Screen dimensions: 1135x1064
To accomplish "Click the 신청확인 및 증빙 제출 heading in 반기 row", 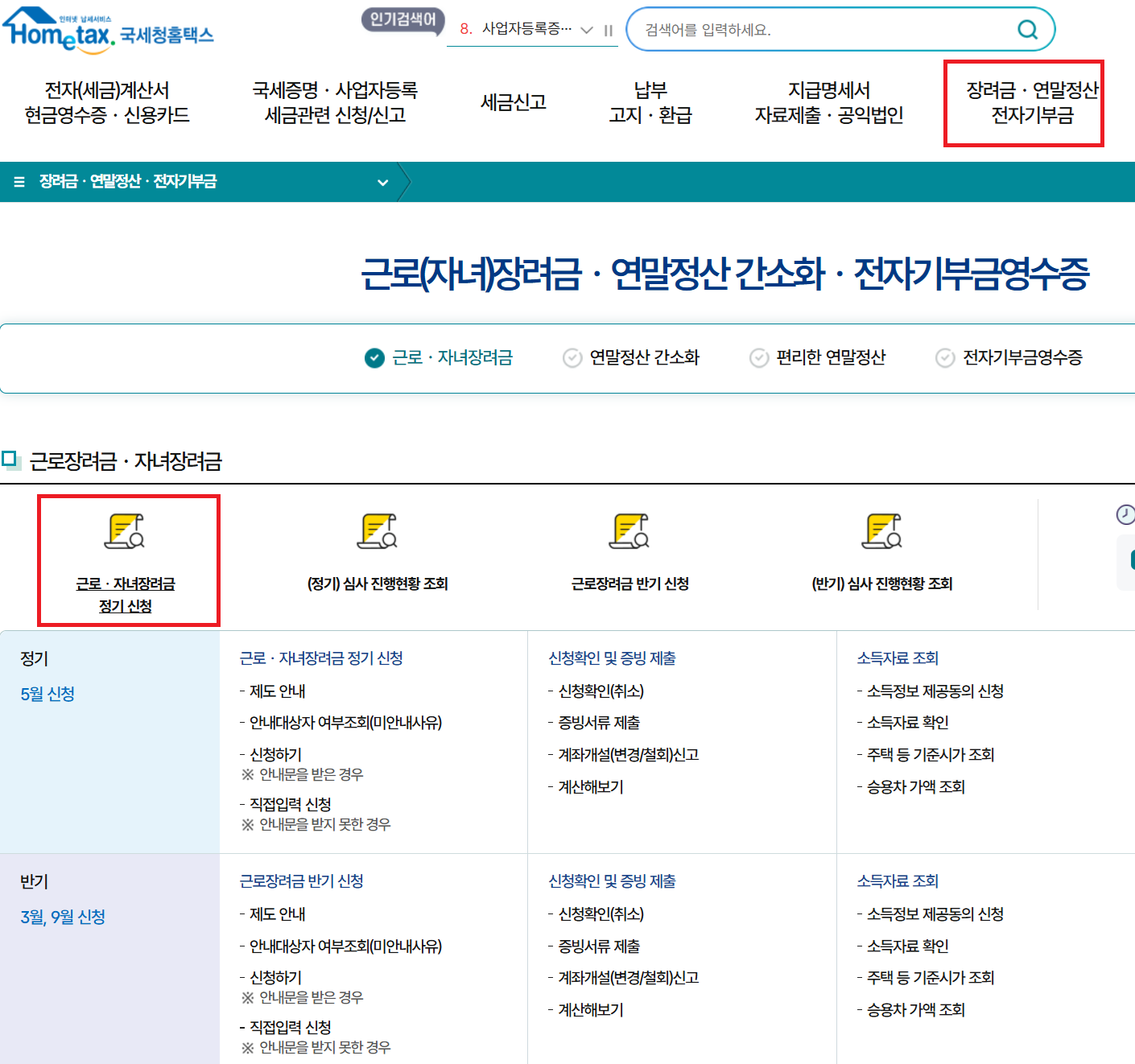I will 612,881.
